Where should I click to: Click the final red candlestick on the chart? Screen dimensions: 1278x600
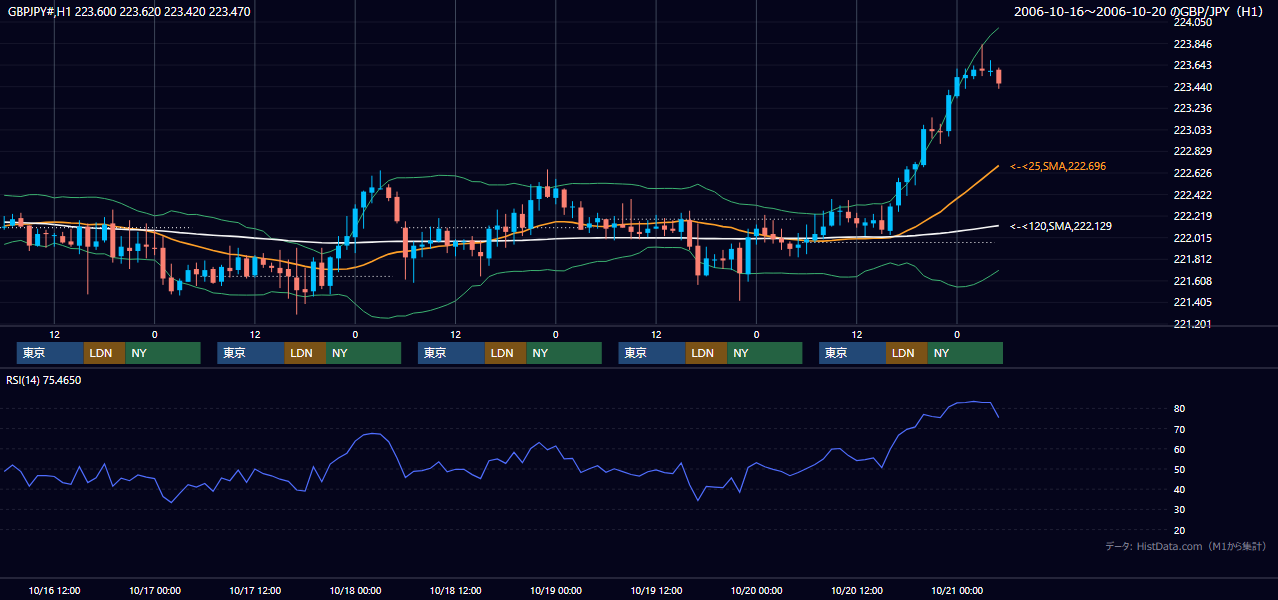pyautogui.click(x=999, y=78)
